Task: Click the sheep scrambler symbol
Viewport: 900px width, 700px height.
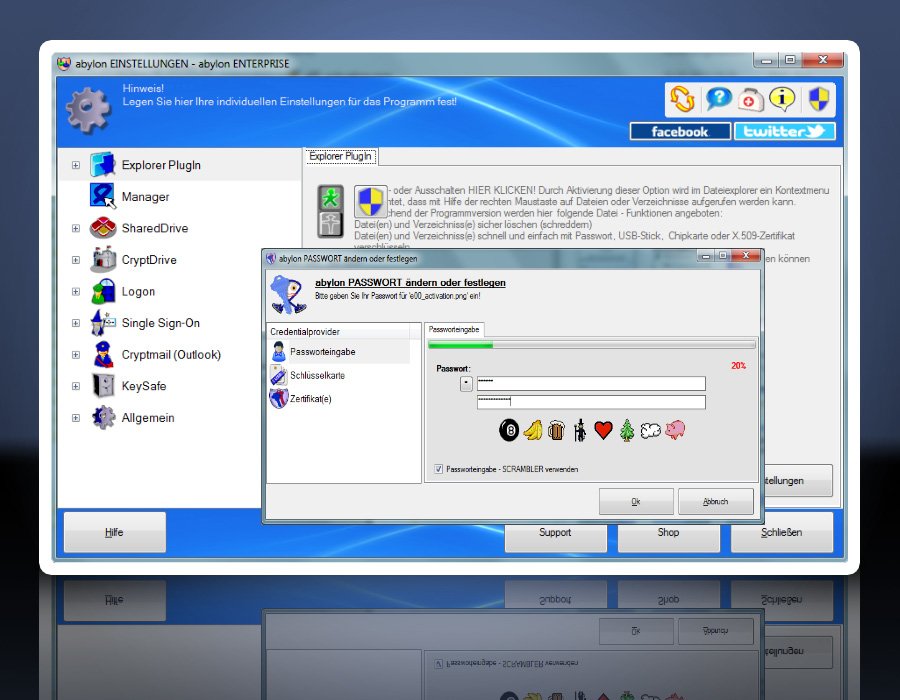Action: [x=650, y=430]
